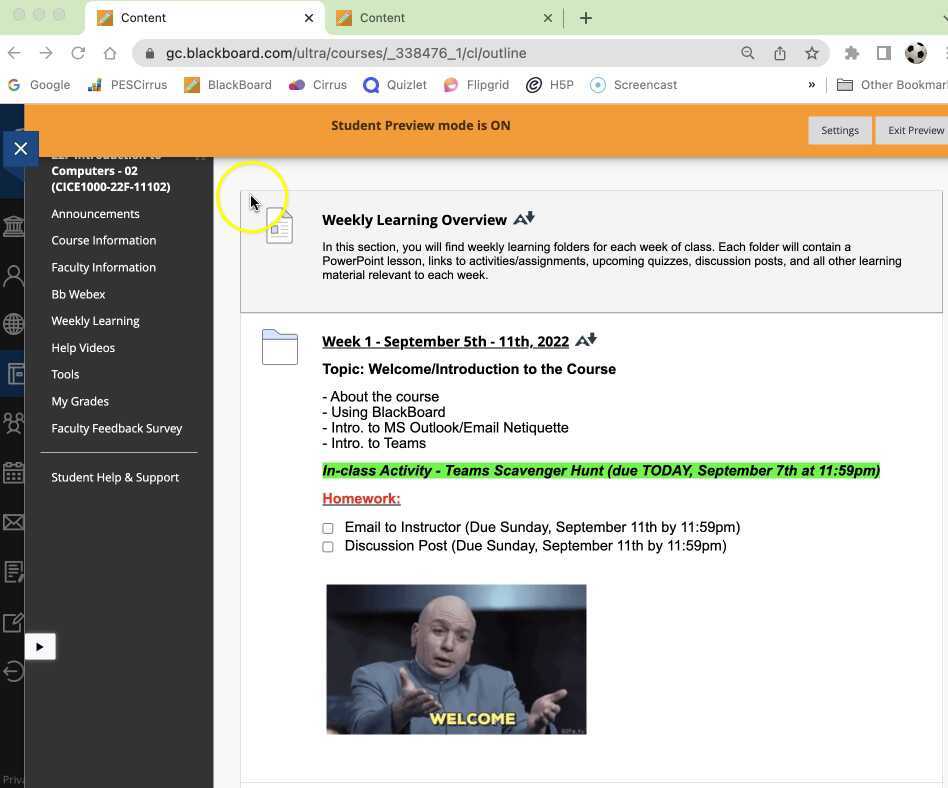Collapse the course menu with the X
Screen dimensions: 948x788
coord(20,148)
